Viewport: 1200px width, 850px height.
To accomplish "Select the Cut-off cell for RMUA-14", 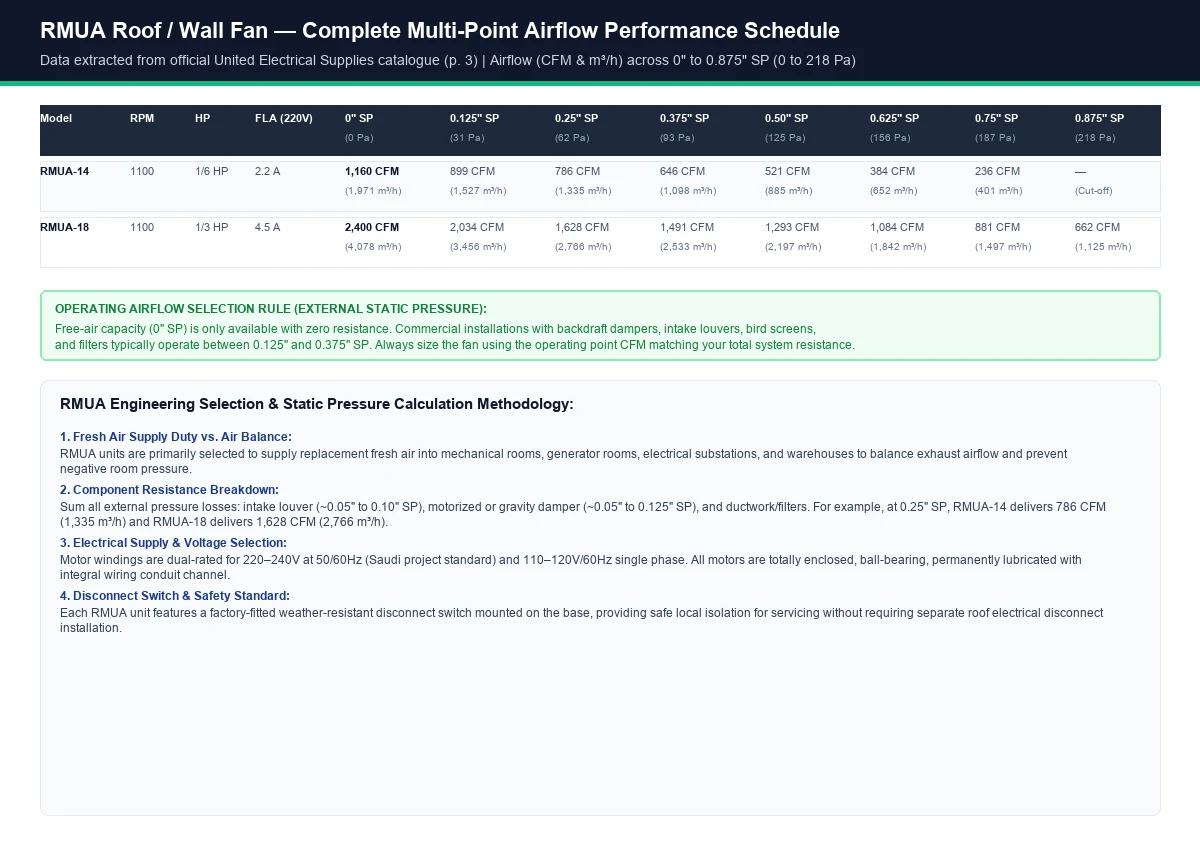I will [1093, 190].
